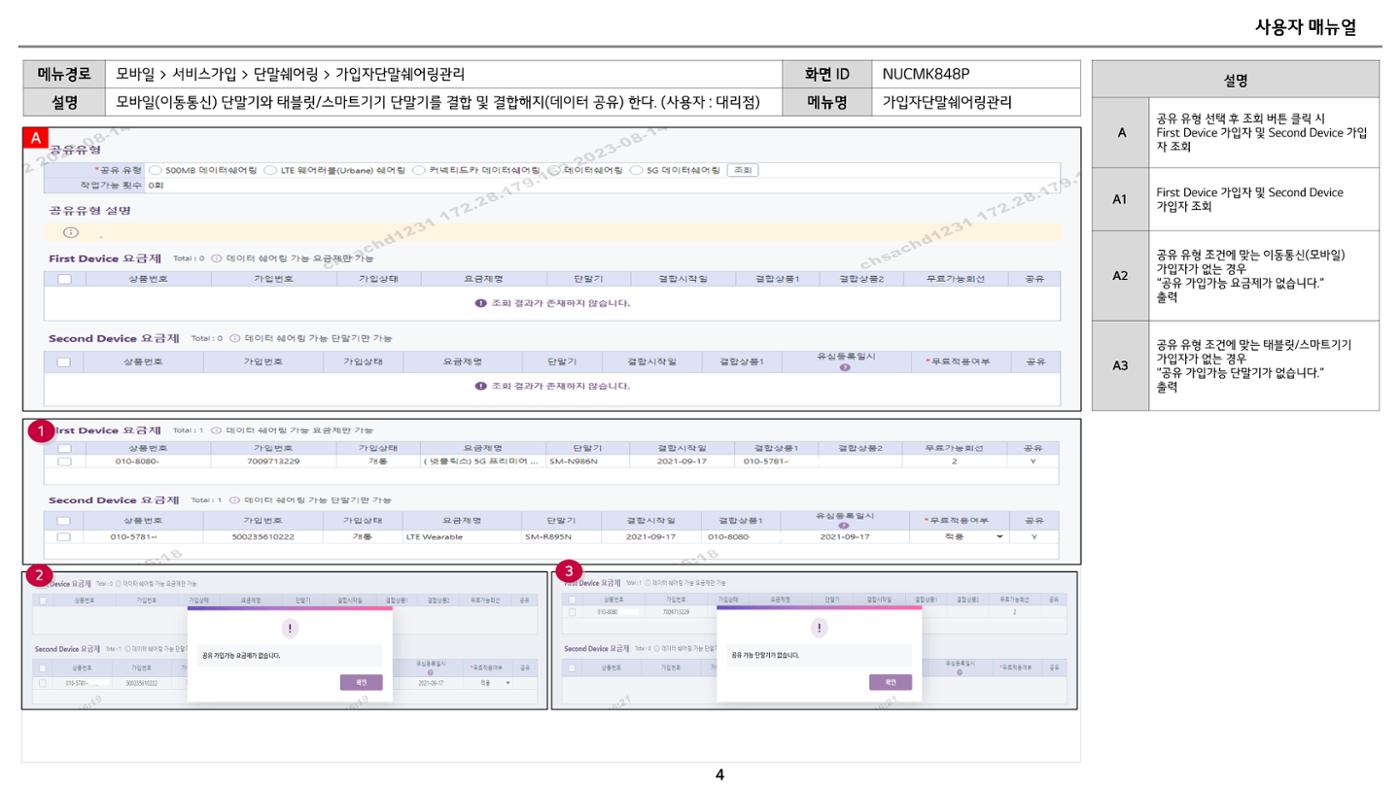Image resolution: width=1400 pixels, height=788 pixels.
Task: Tick the 010-5781 row checkbox in panel 2
Action: pyautogui.click(x=42, y=683)
